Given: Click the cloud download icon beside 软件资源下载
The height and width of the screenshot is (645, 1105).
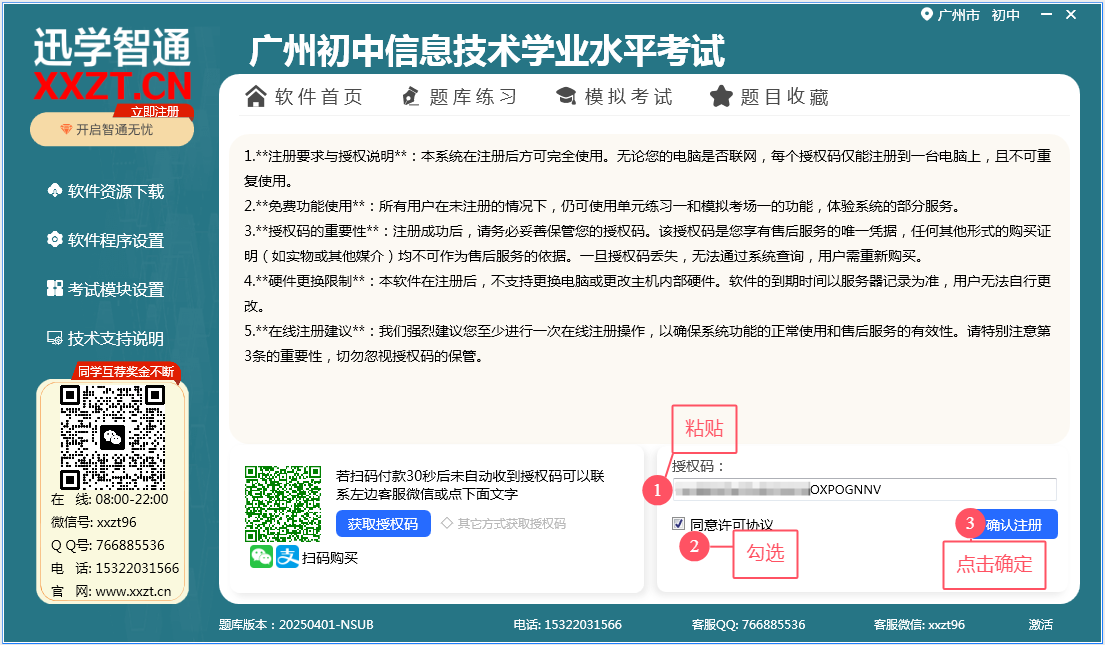Looking at the screenshot, I should (x=54, y=190).
